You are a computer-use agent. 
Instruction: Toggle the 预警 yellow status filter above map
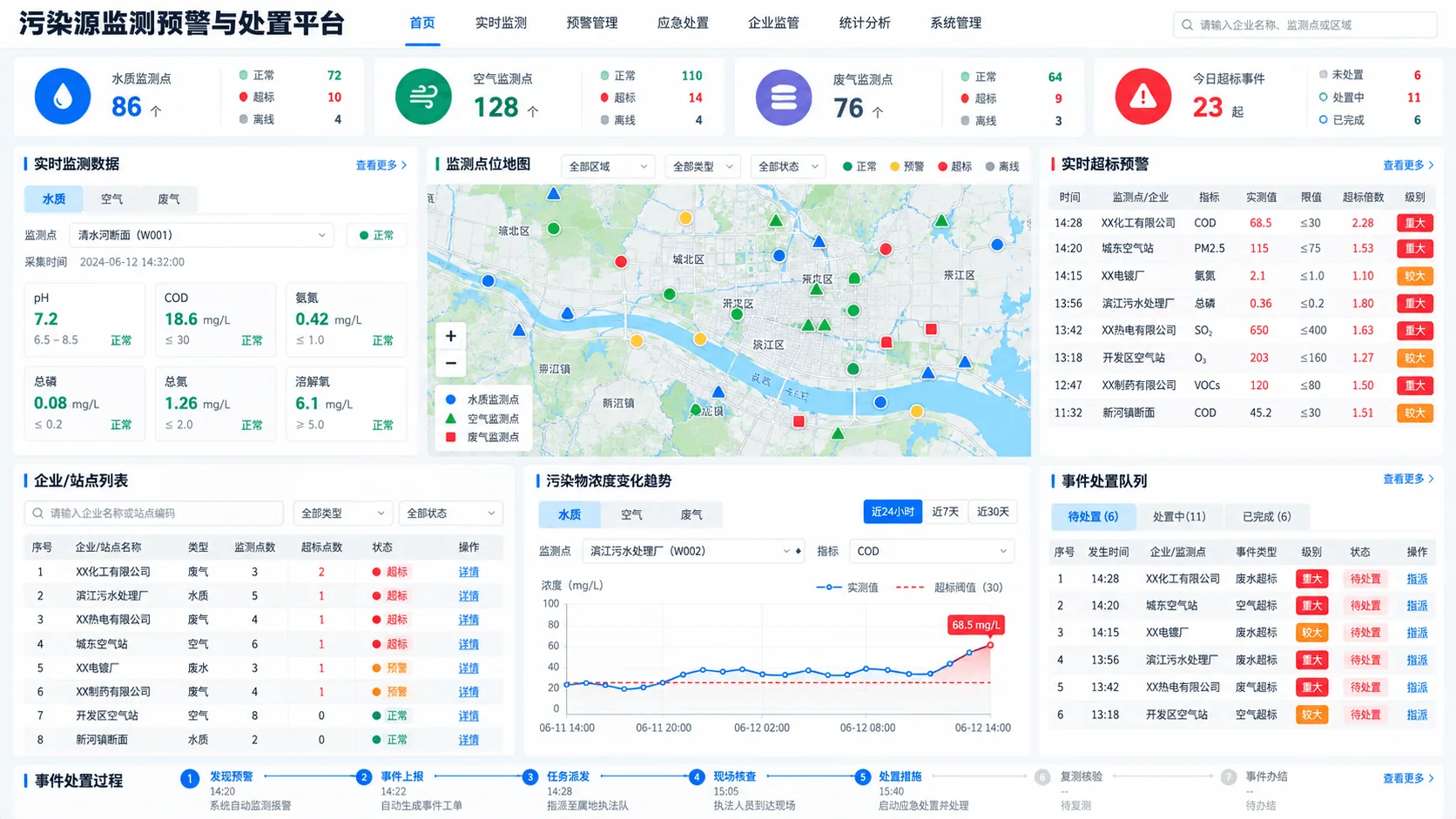pyautogui.click(x=907, y=166)
